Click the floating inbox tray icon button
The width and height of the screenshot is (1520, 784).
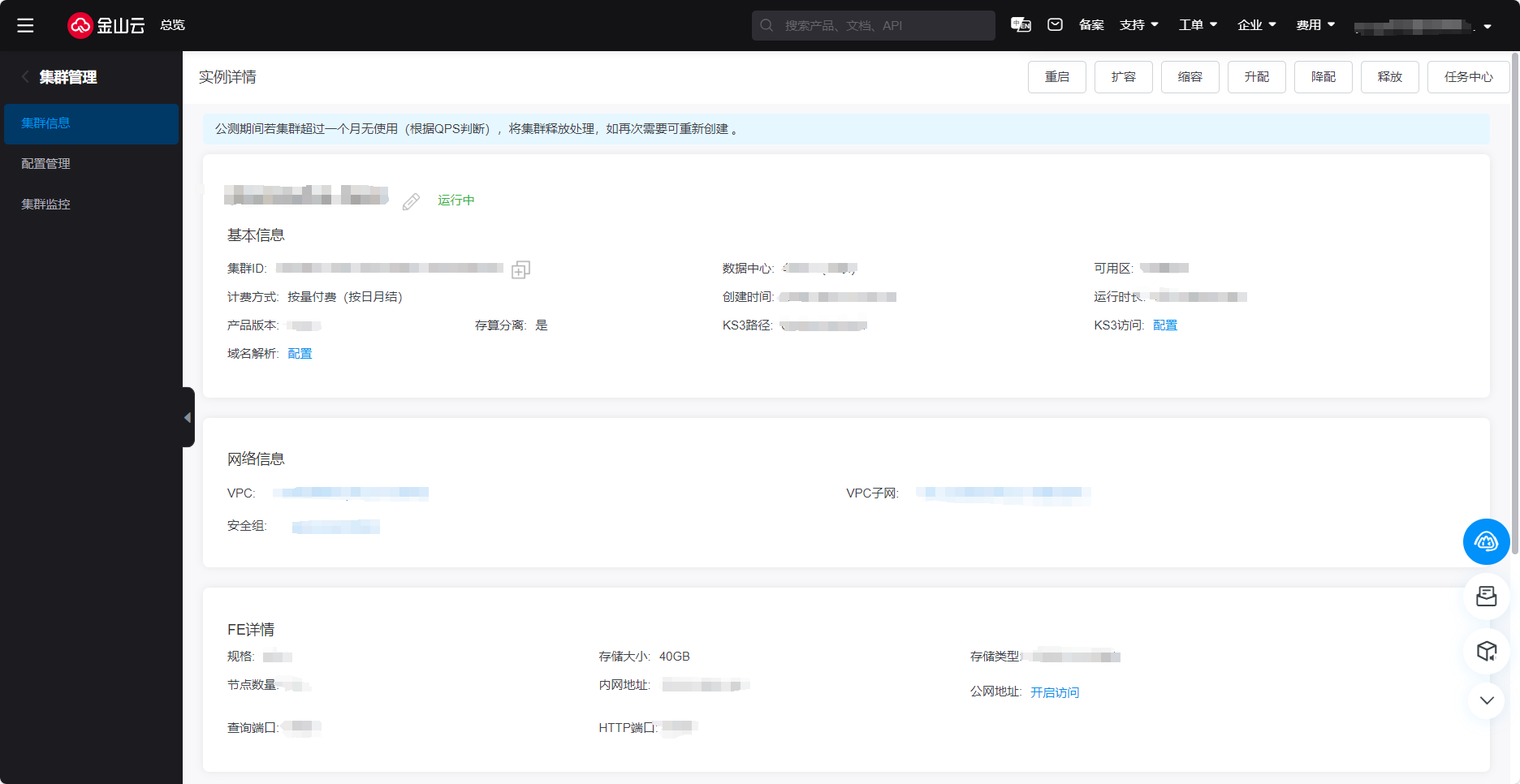1486,597
